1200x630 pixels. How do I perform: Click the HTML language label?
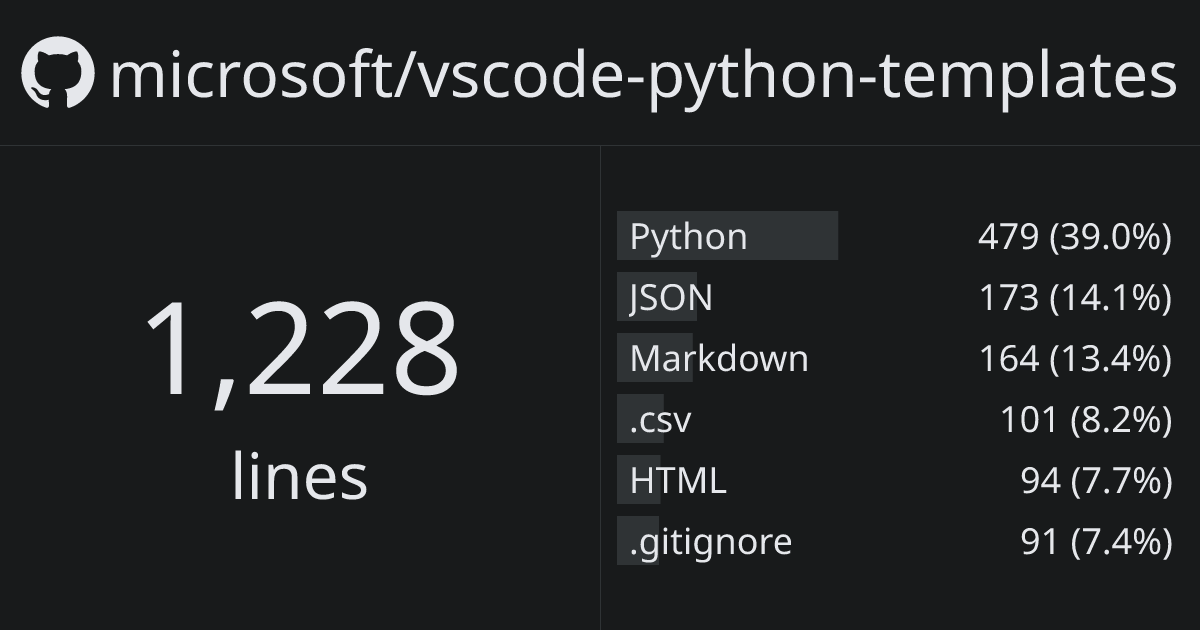pos(678,481)
